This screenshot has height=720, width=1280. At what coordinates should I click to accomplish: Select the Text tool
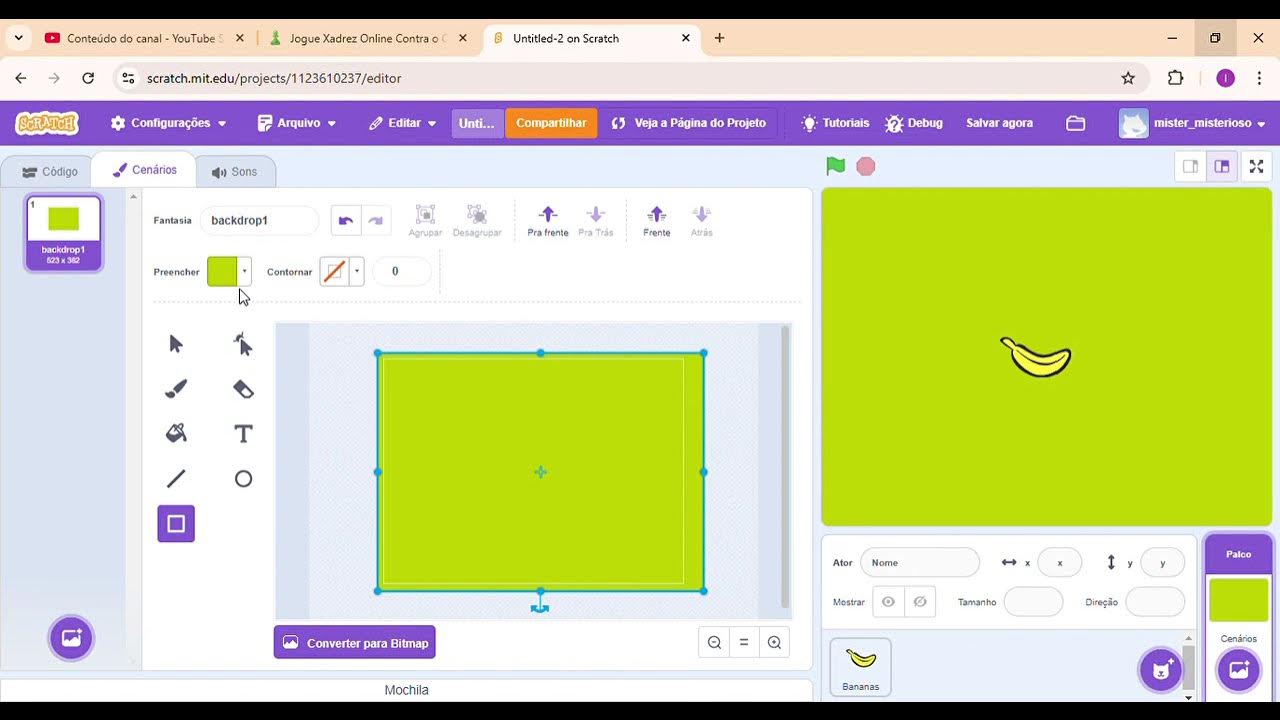coord(243,434)
